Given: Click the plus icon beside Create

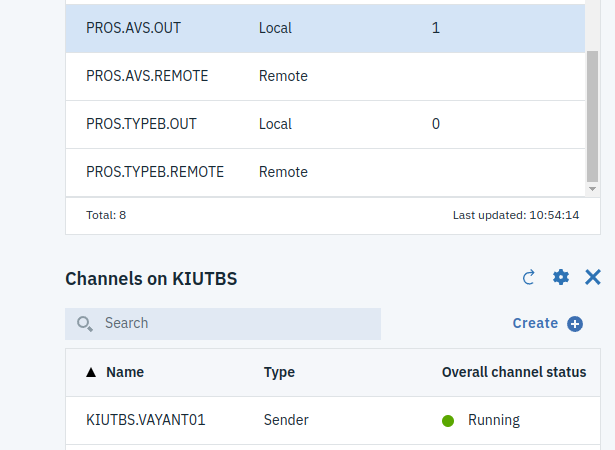Looking at the screenshot, I should coord(575,324).
